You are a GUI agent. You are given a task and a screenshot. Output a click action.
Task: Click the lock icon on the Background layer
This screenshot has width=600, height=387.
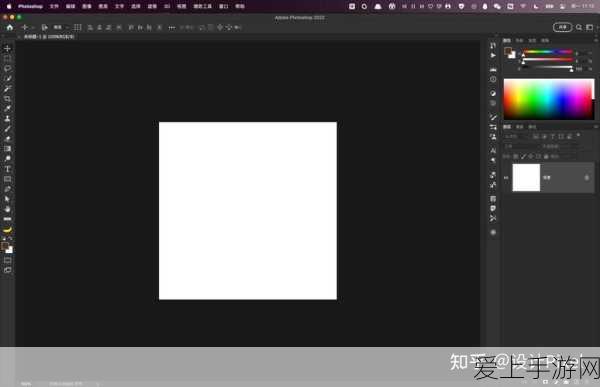[586, 178]
